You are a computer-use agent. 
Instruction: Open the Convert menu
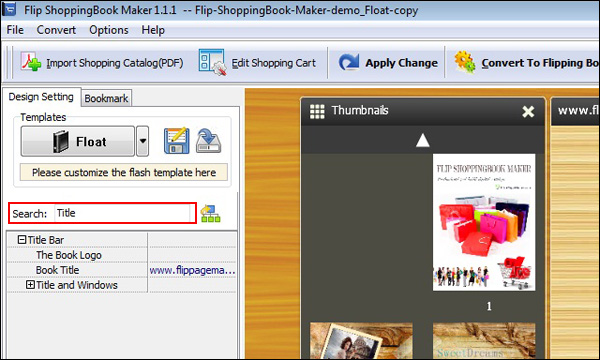tap(56, 30)
